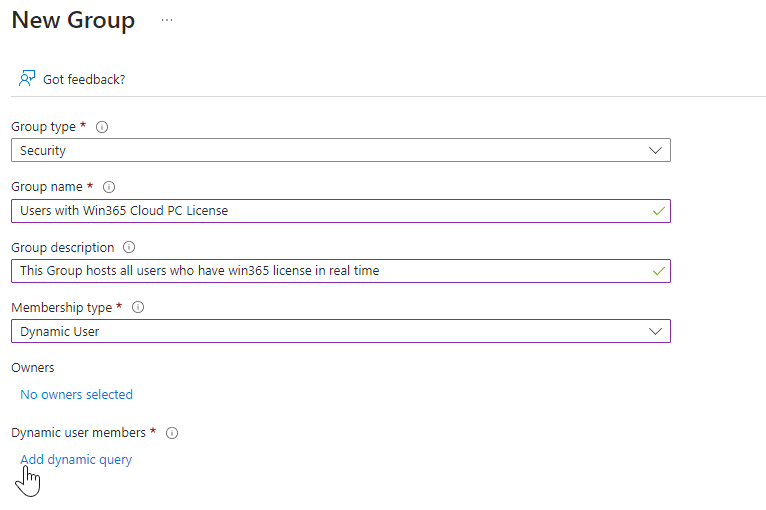Open the Add dynamic query link
Screen dimensions: 766x510
tap(76, 460)
